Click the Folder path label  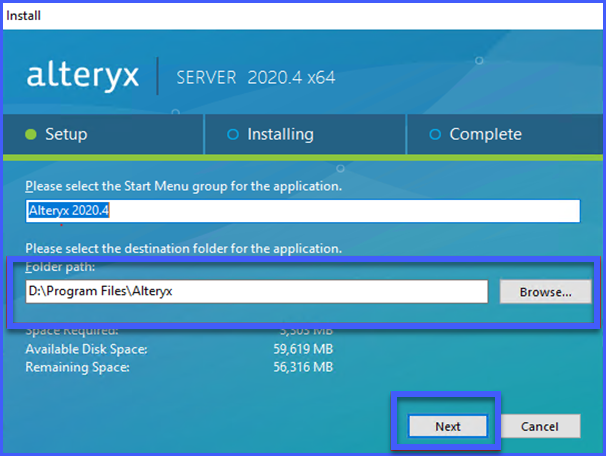(x=60, y=267)
